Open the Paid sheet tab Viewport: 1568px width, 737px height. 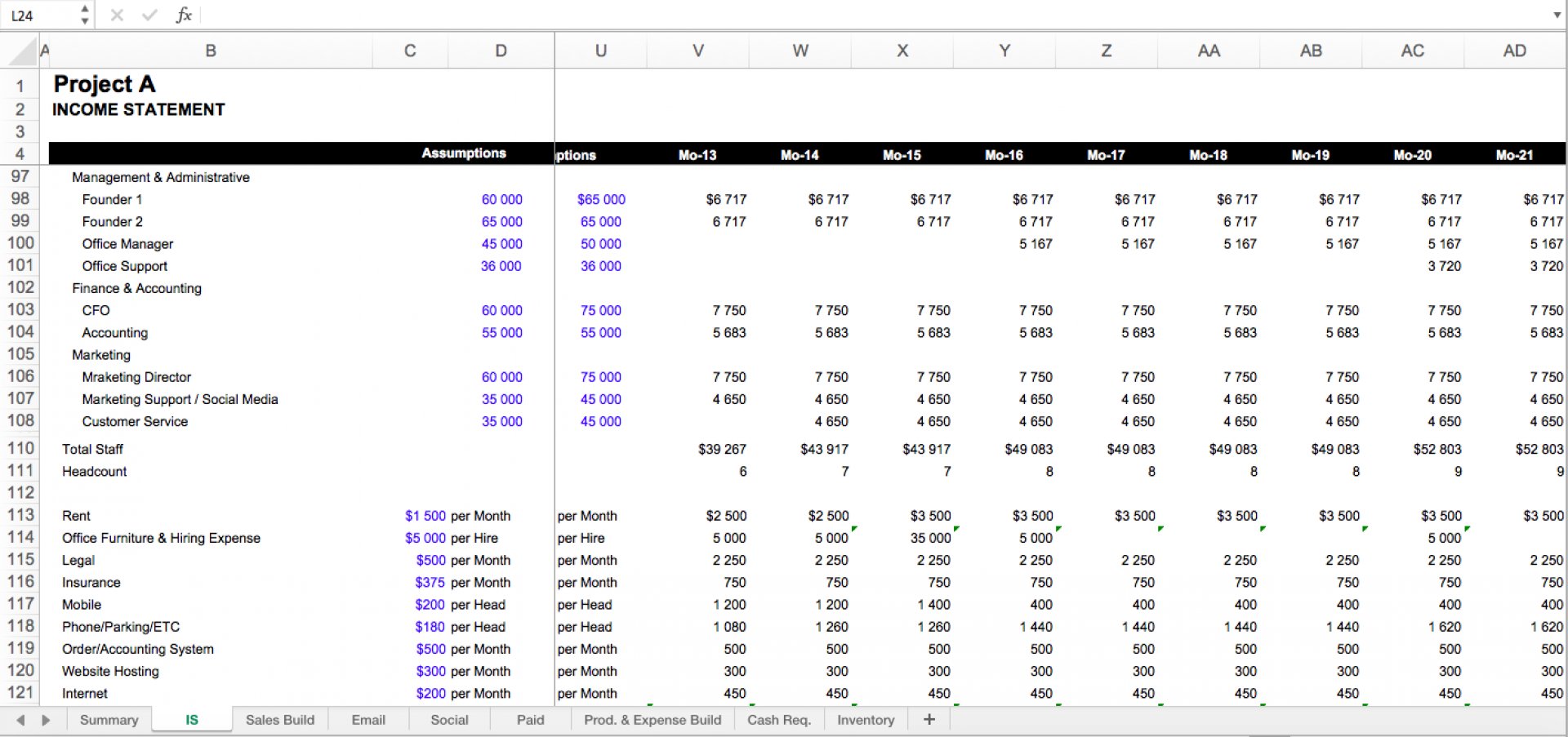click(530, 720)
